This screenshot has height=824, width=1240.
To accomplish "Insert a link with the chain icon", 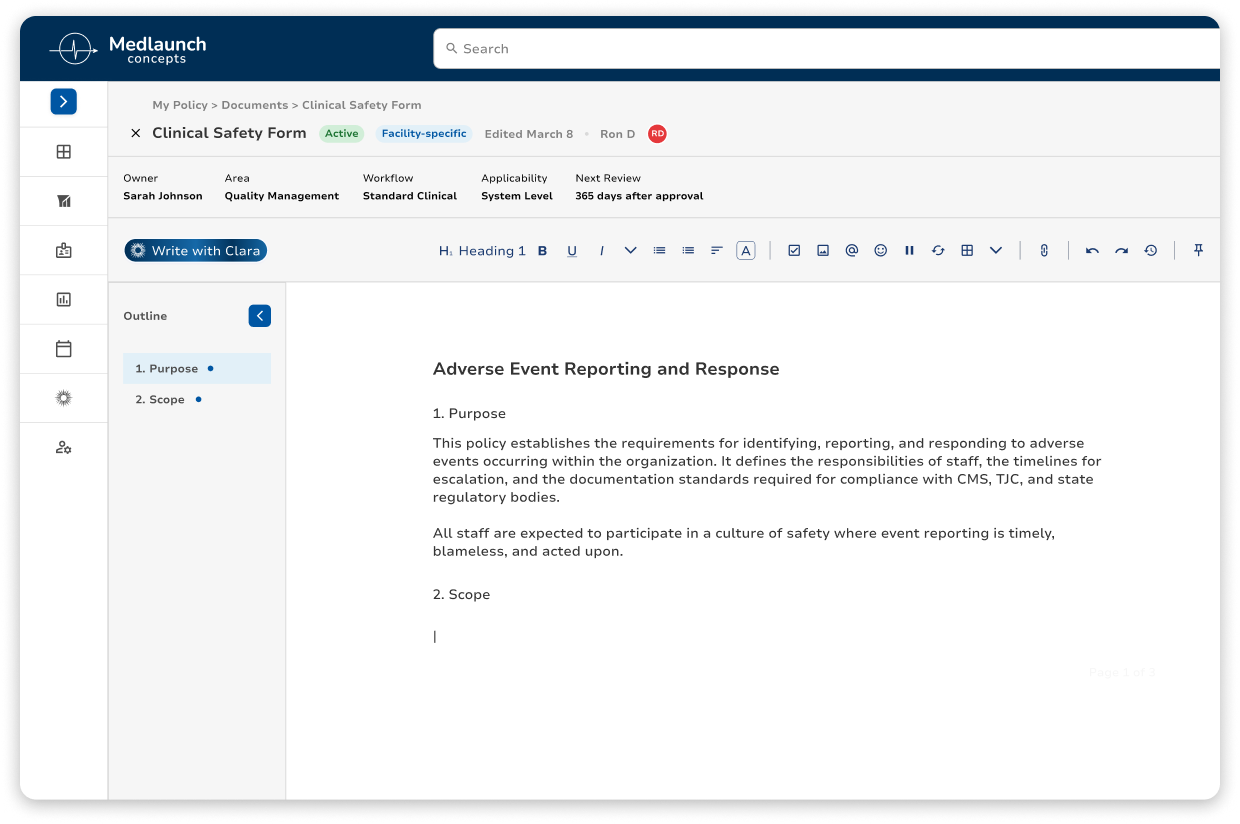I will [x=1044, y=251].
